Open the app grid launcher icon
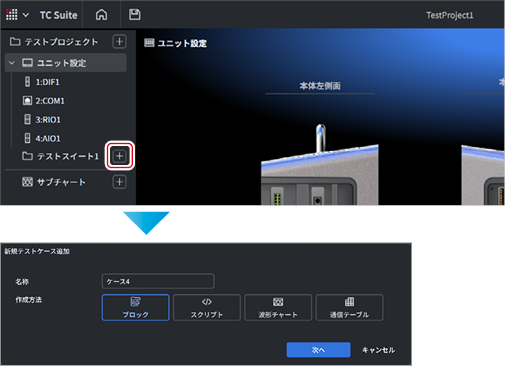This screenshot has height=366, width=505. click(x=12, y=14)
